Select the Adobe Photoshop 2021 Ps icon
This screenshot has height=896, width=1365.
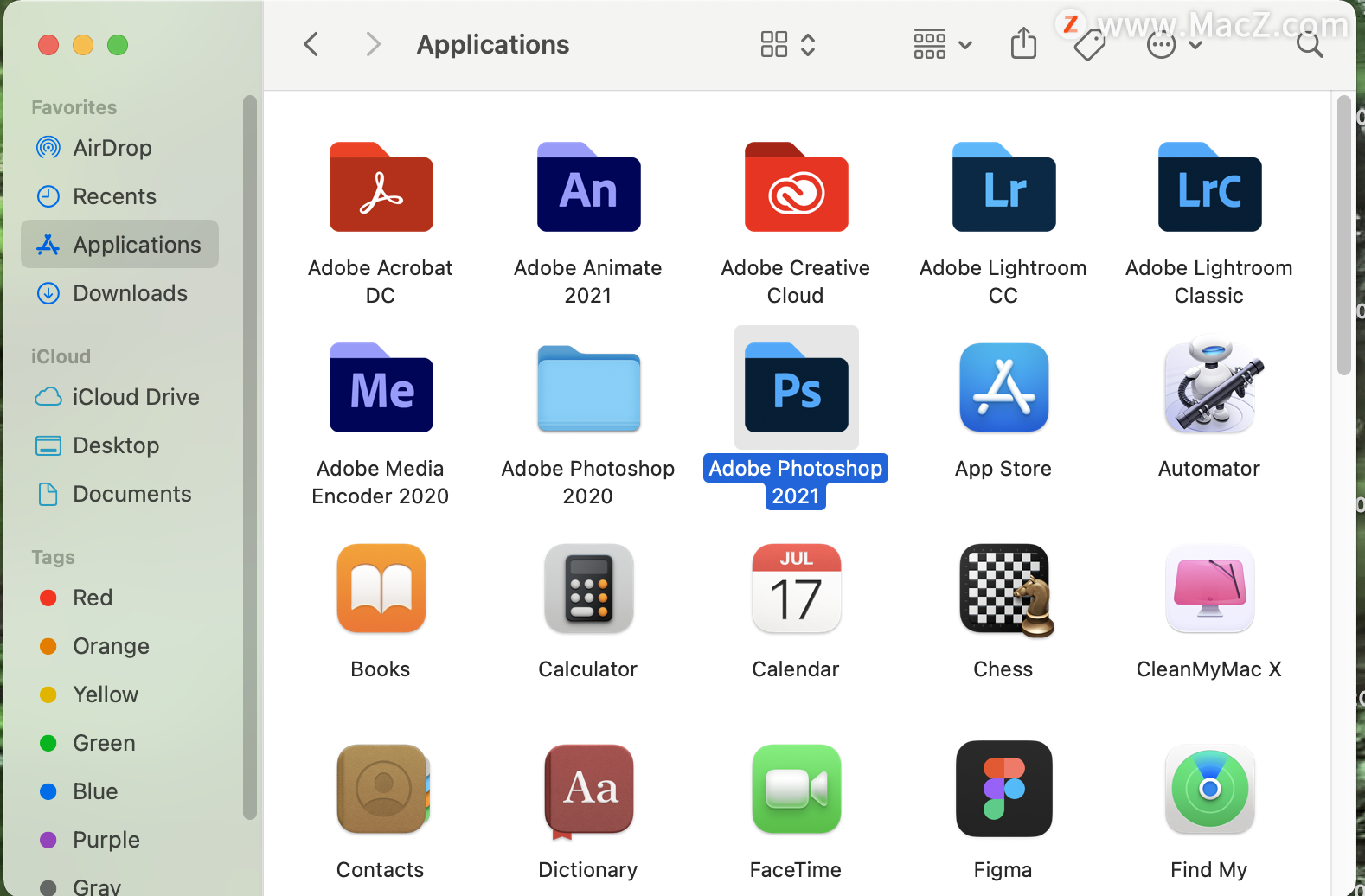tap(796, 387)
